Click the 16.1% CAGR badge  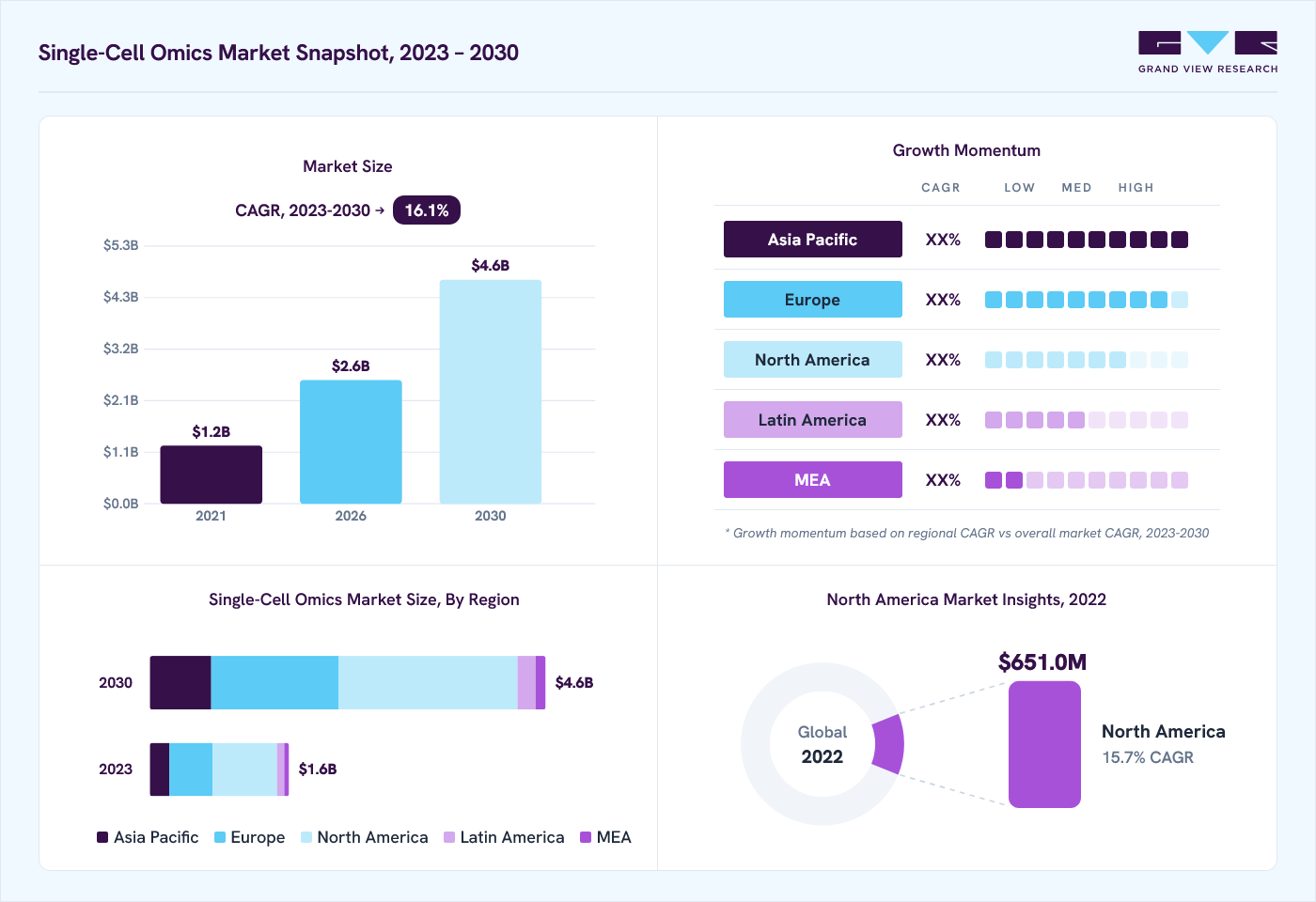(x=427, y=210)
